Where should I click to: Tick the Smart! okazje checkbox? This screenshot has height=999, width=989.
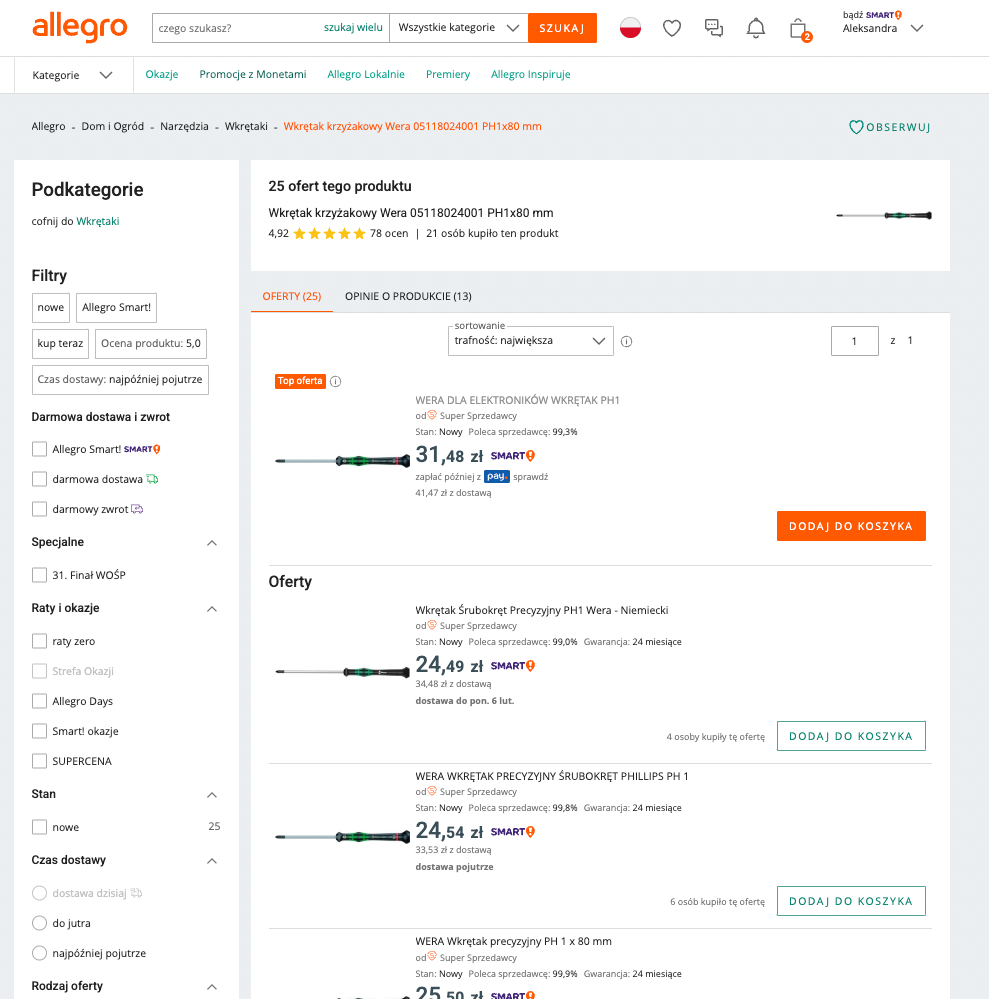(40, 731)
